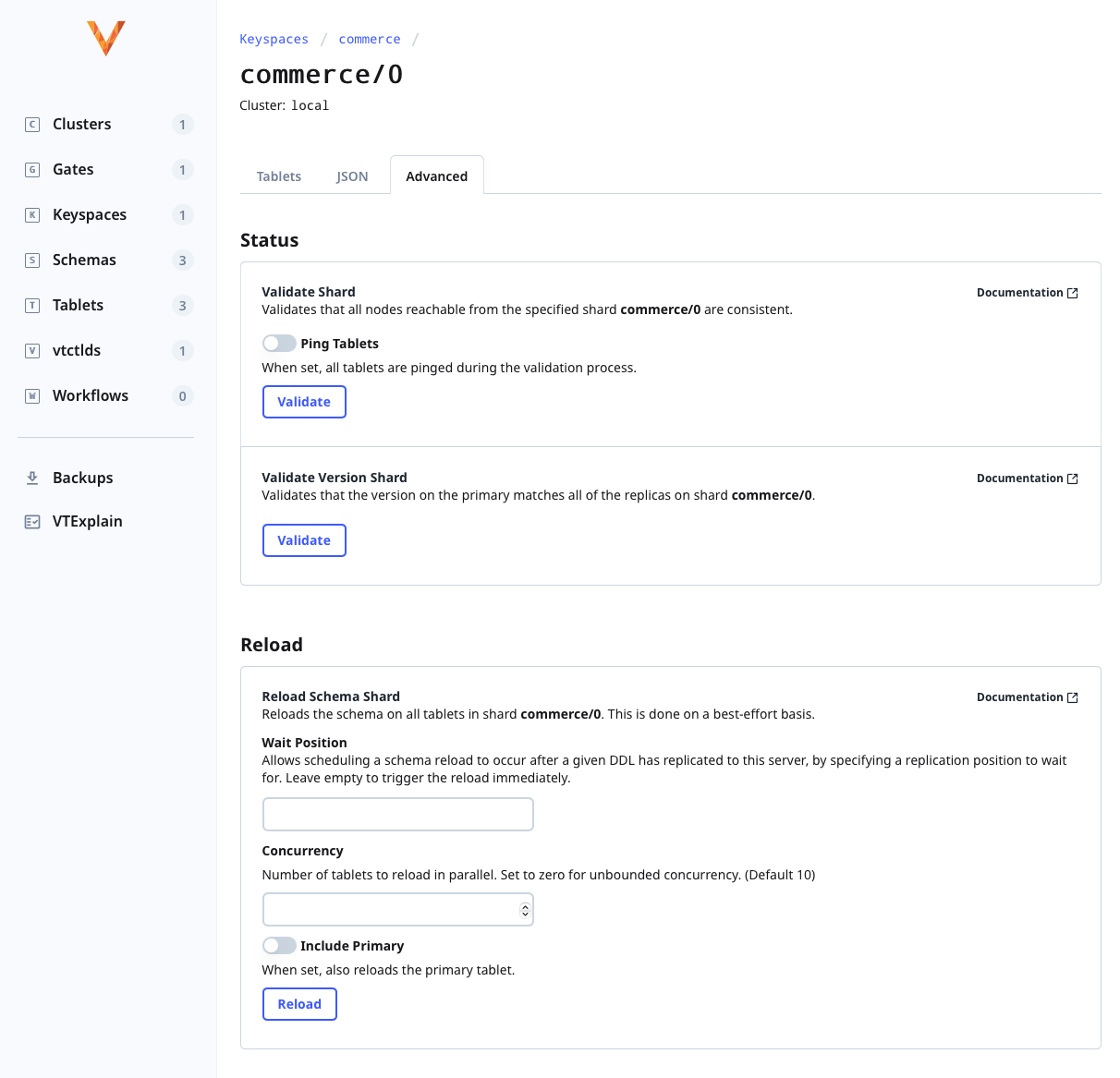Navigate to commerce via the breadcrumb
The width and height of the screenshot is (1120, 1078).
(x=369, y=39)
